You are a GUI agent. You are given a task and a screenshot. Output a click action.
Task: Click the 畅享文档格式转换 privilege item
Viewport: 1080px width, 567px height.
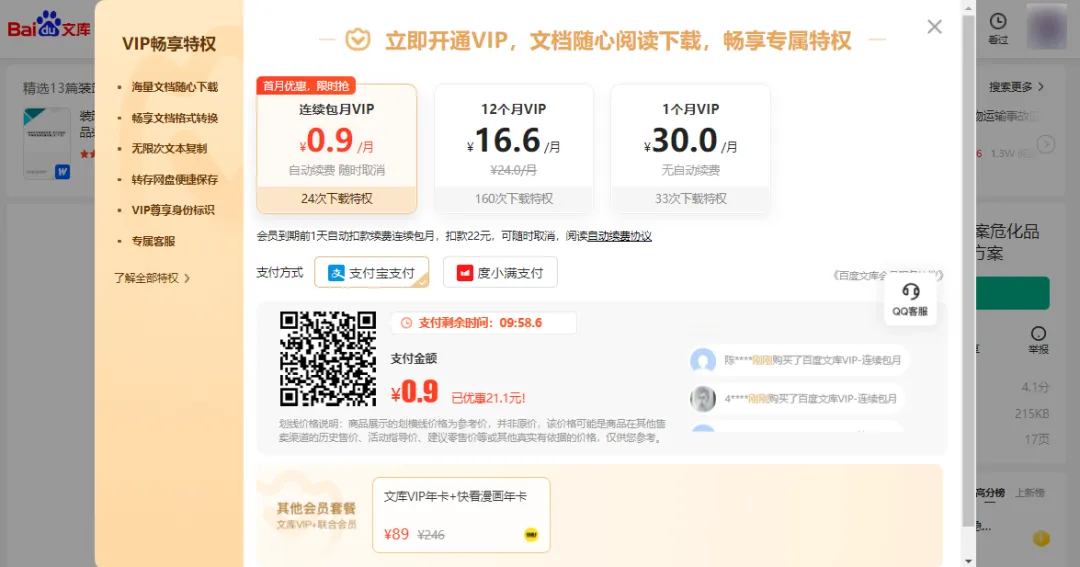(174, 118)
